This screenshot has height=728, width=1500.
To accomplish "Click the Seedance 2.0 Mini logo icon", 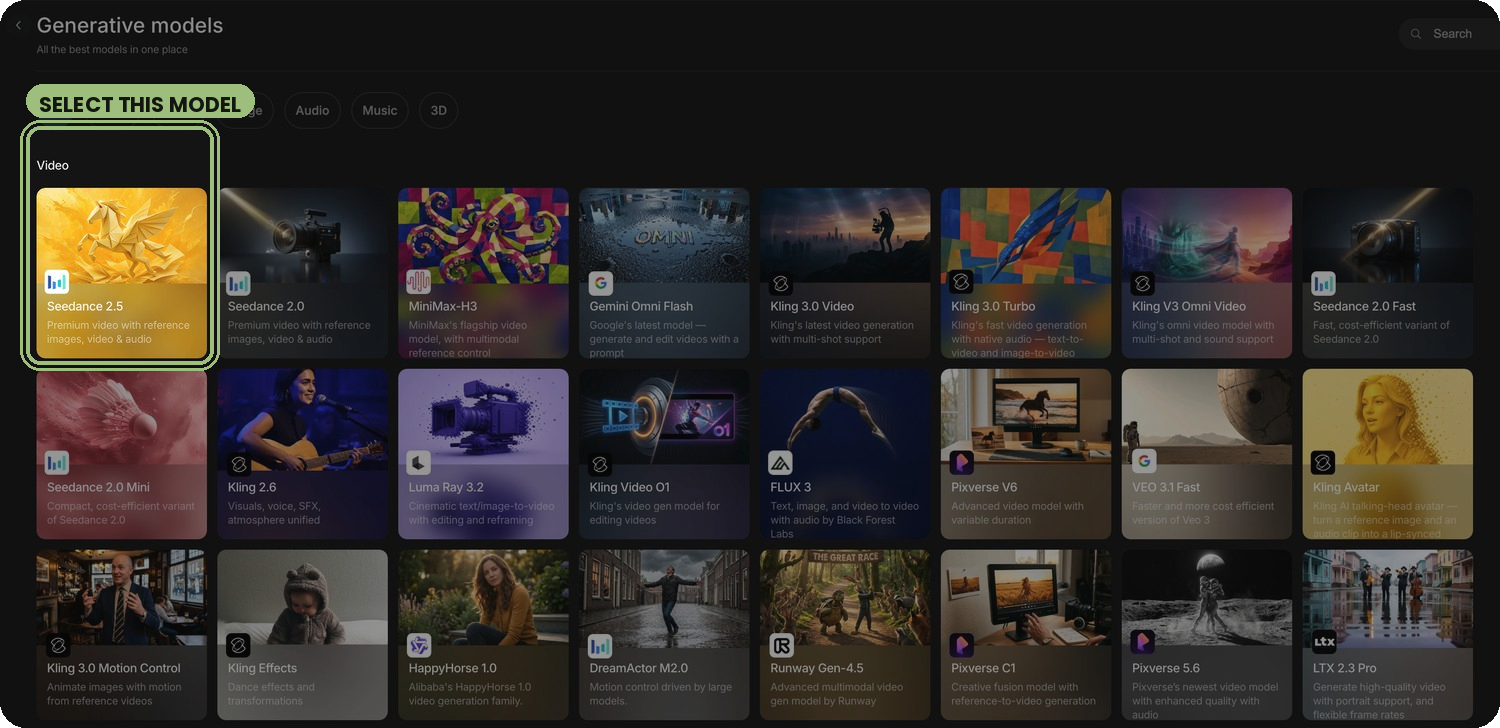I will [57, 463].
